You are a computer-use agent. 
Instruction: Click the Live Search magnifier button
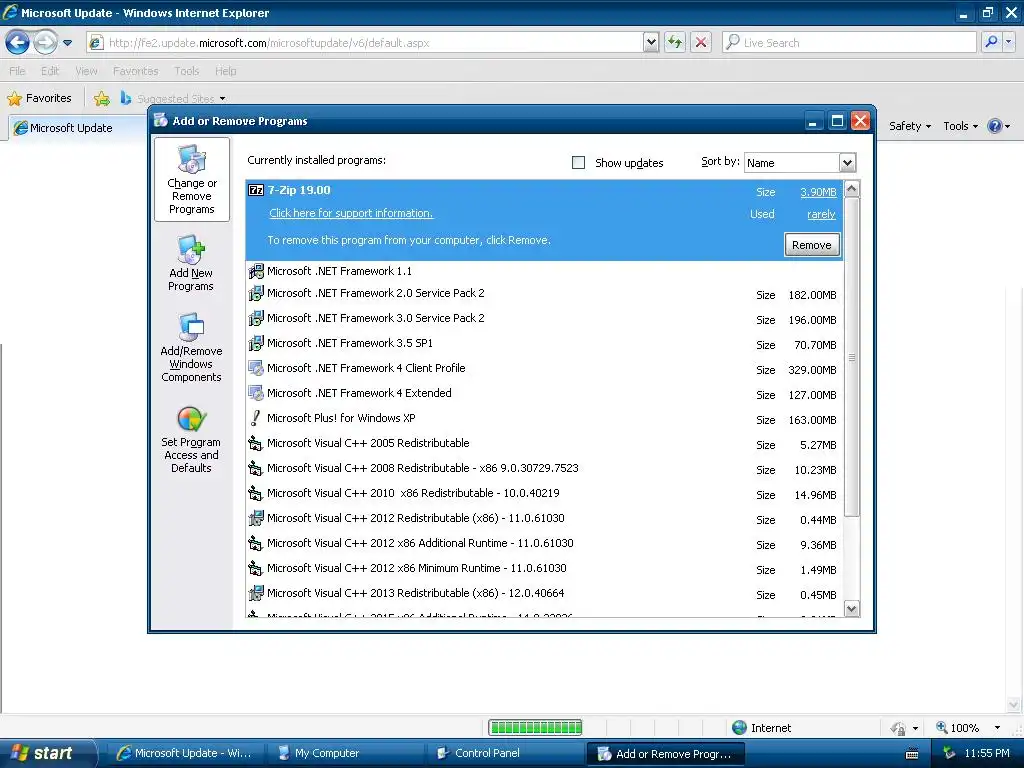991,42
